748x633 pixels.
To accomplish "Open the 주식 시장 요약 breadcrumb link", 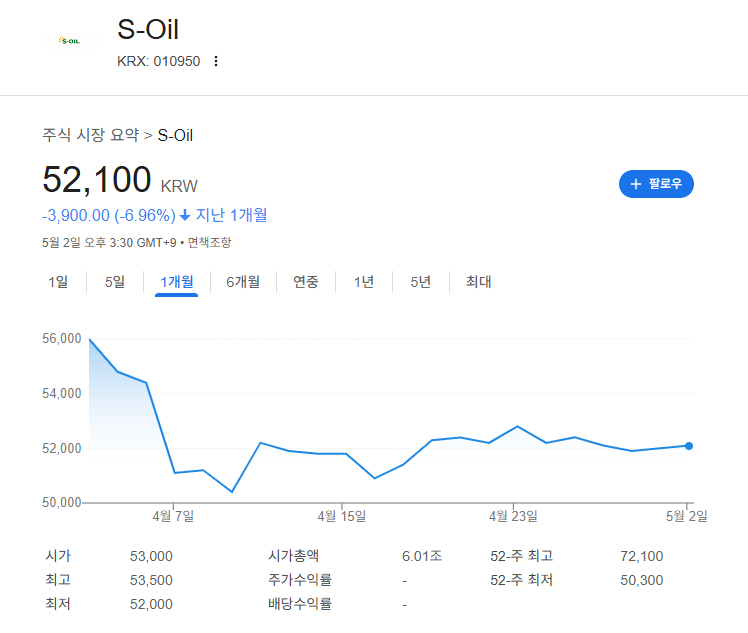I will click(x=91, y=135).
